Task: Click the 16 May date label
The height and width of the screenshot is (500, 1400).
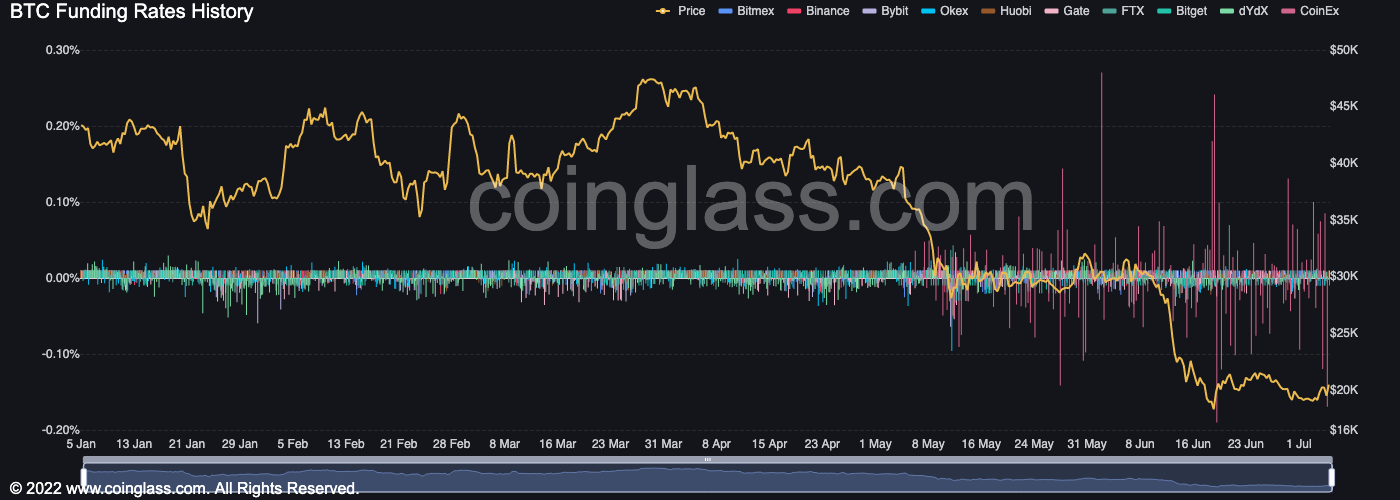Action: coord(981,444)
